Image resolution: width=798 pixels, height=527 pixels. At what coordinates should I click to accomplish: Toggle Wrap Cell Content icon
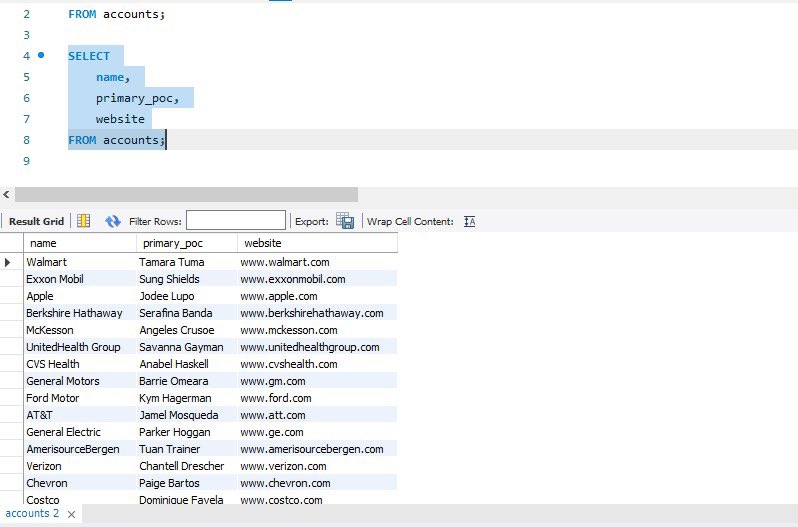coord(469,221)
